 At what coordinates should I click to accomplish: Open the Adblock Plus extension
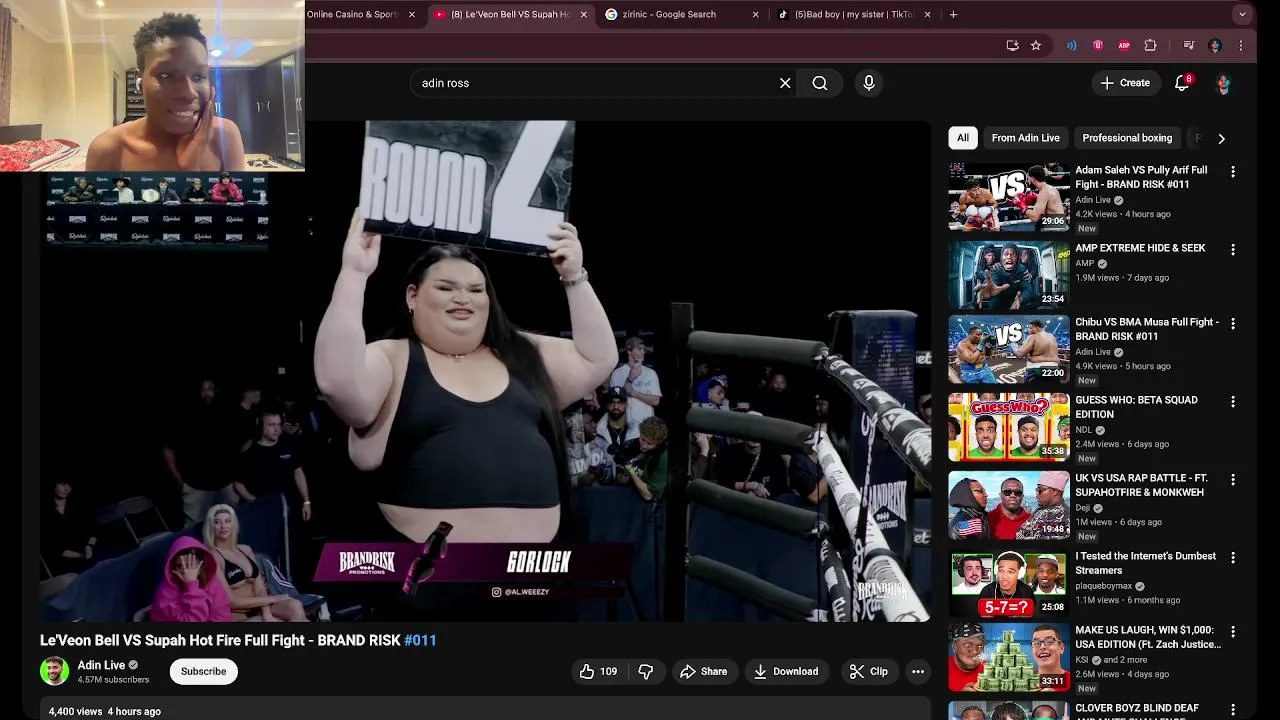click(1124, 45)
